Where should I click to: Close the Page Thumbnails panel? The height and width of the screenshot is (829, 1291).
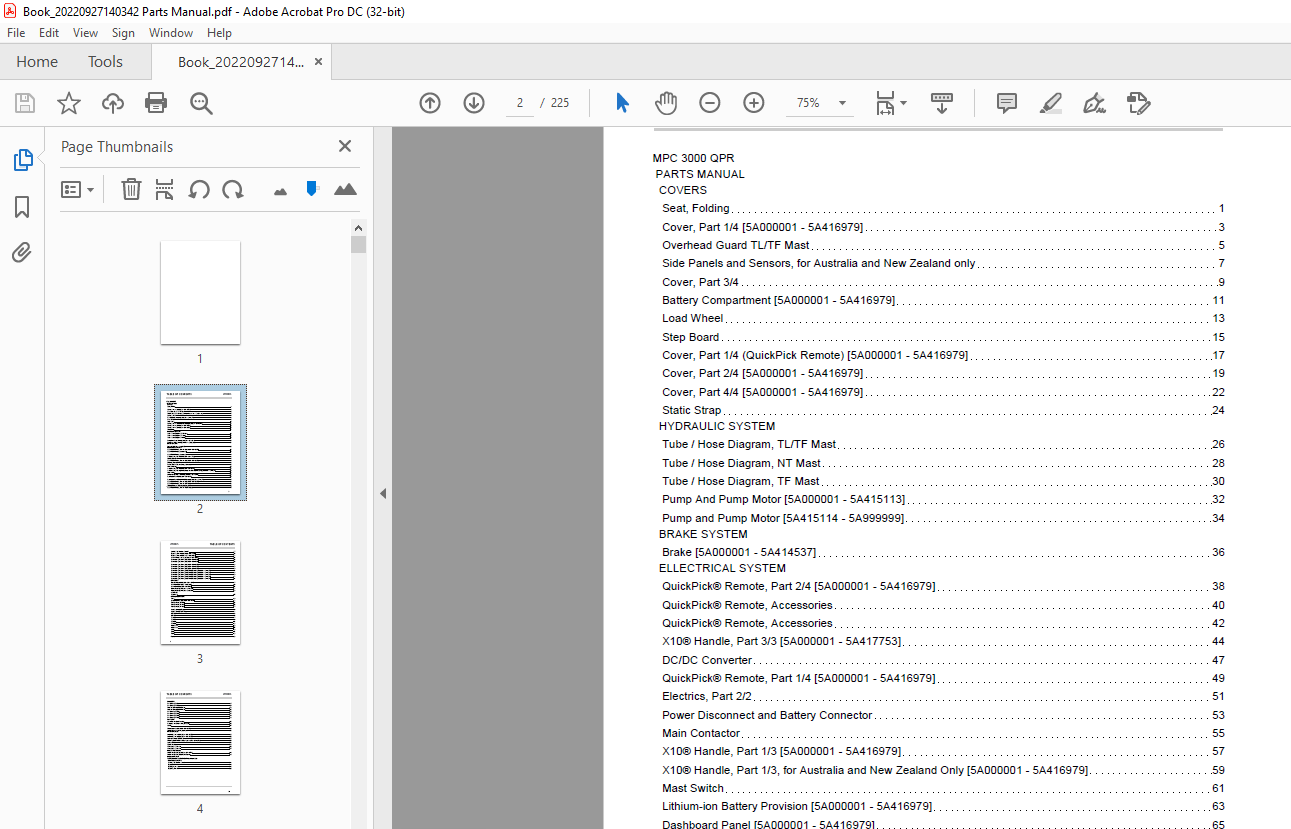pyautogui.click(x=345, y=146)
